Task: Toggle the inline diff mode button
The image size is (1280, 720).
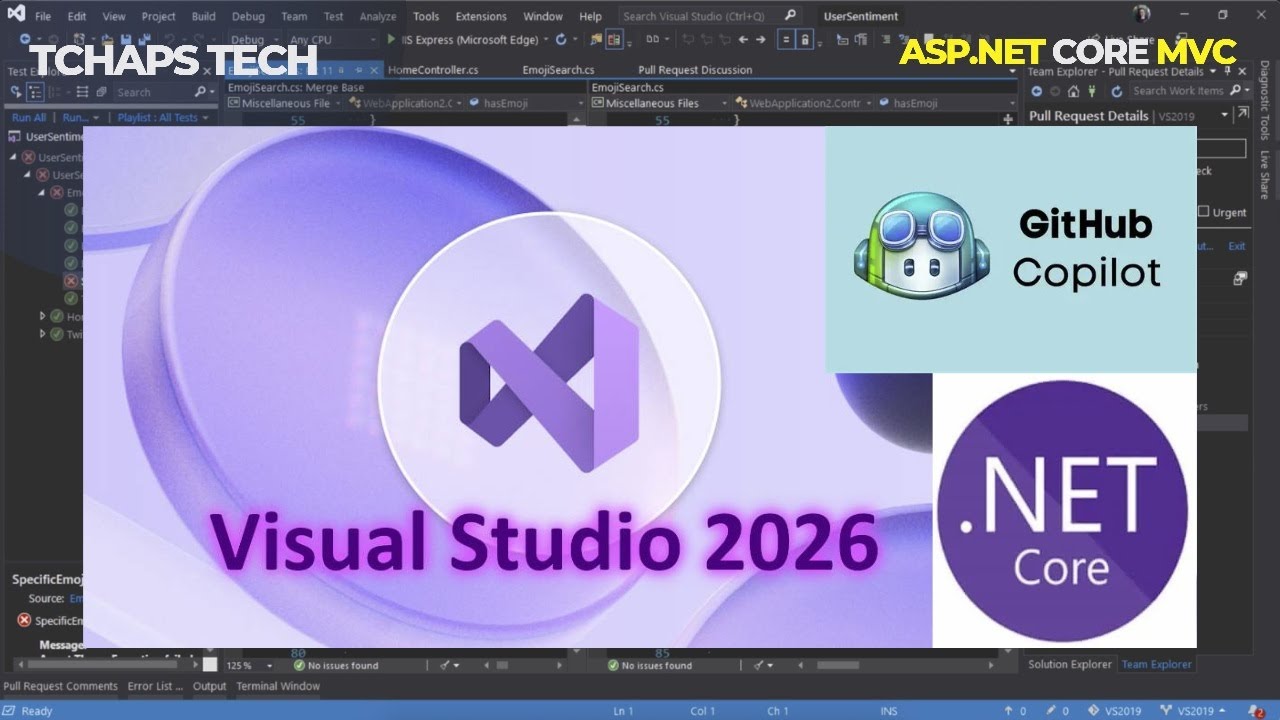Action: (x=785, y=40)
